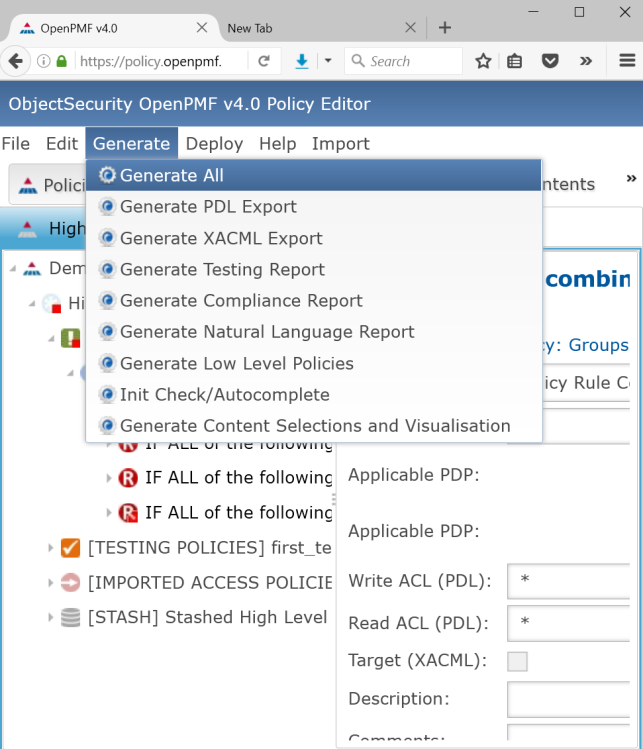
Task: Open the downloads arrow icon
Action: pos(301,61)
